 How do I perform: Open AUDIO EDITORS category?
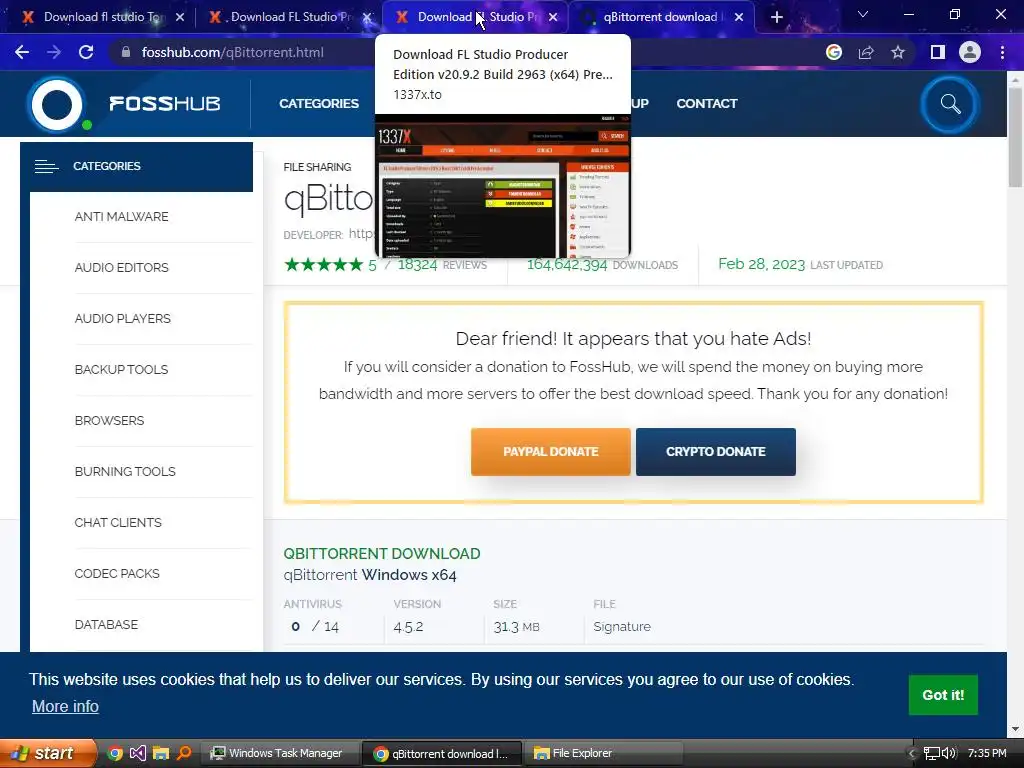tap(121, 268)
